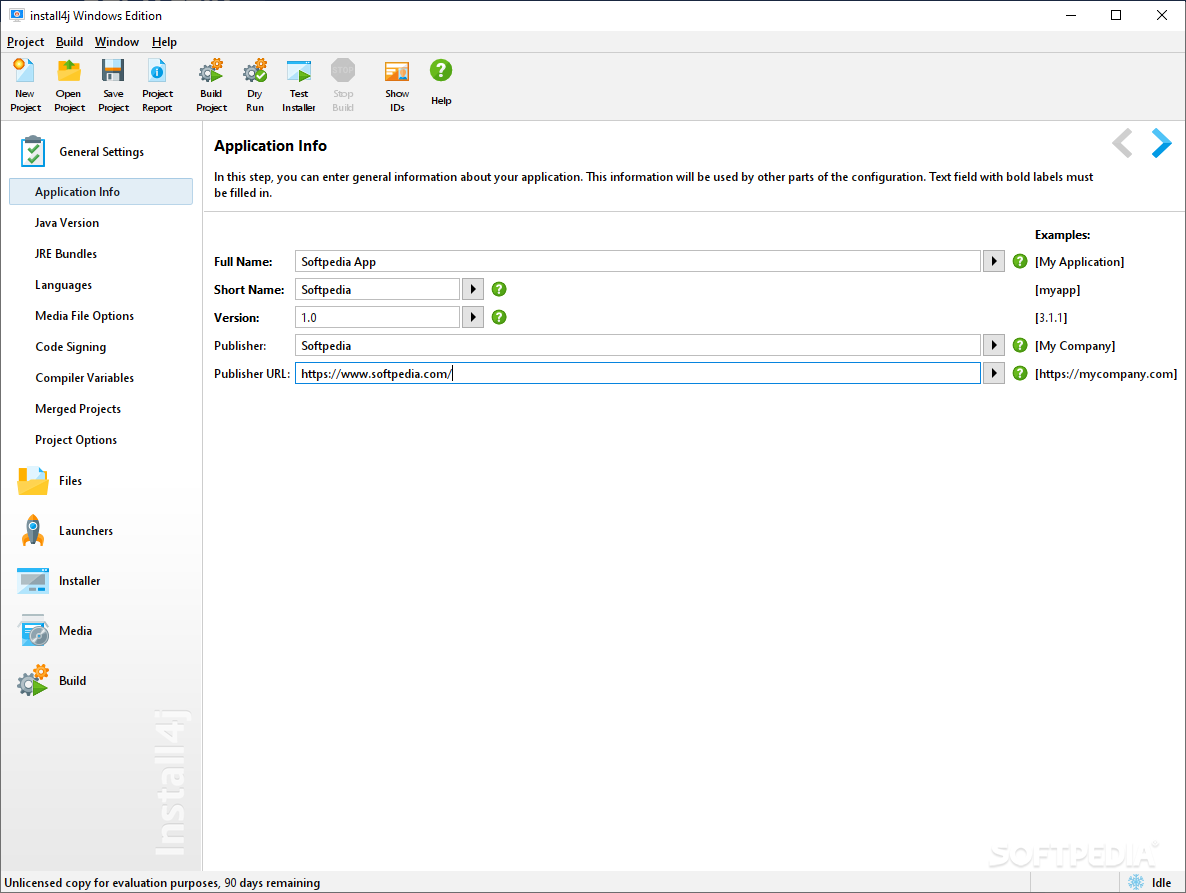Show help for Full Name field
The width and height of the screenshot is (1186, 893).
pyautogui.click(x=1020, y=261)
